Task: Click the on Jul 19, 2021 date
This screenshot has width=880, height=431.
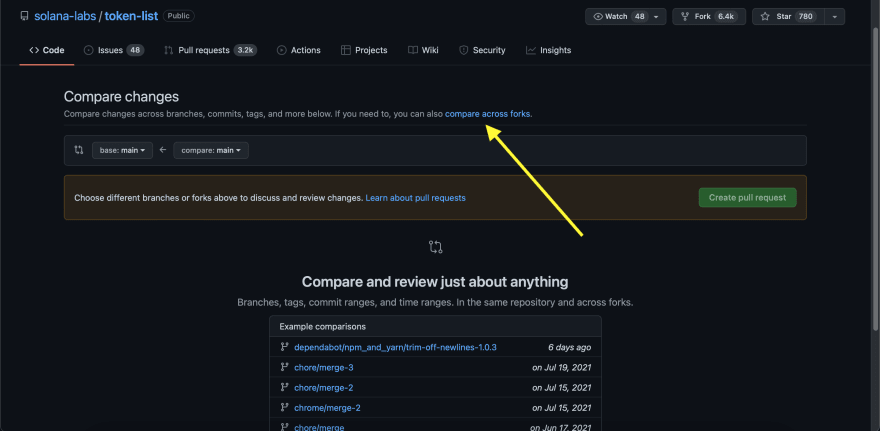Action: [562, 368]
